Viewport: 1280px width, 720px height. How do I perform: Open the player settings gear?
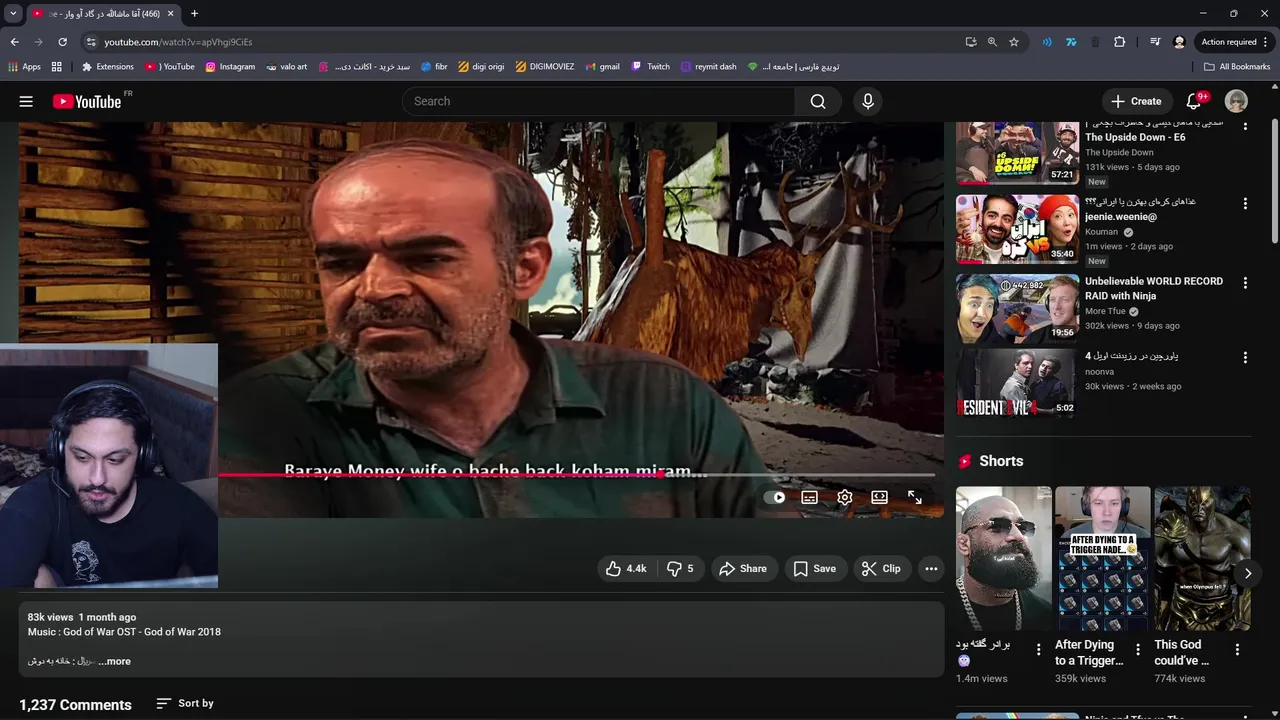(845, 497)
